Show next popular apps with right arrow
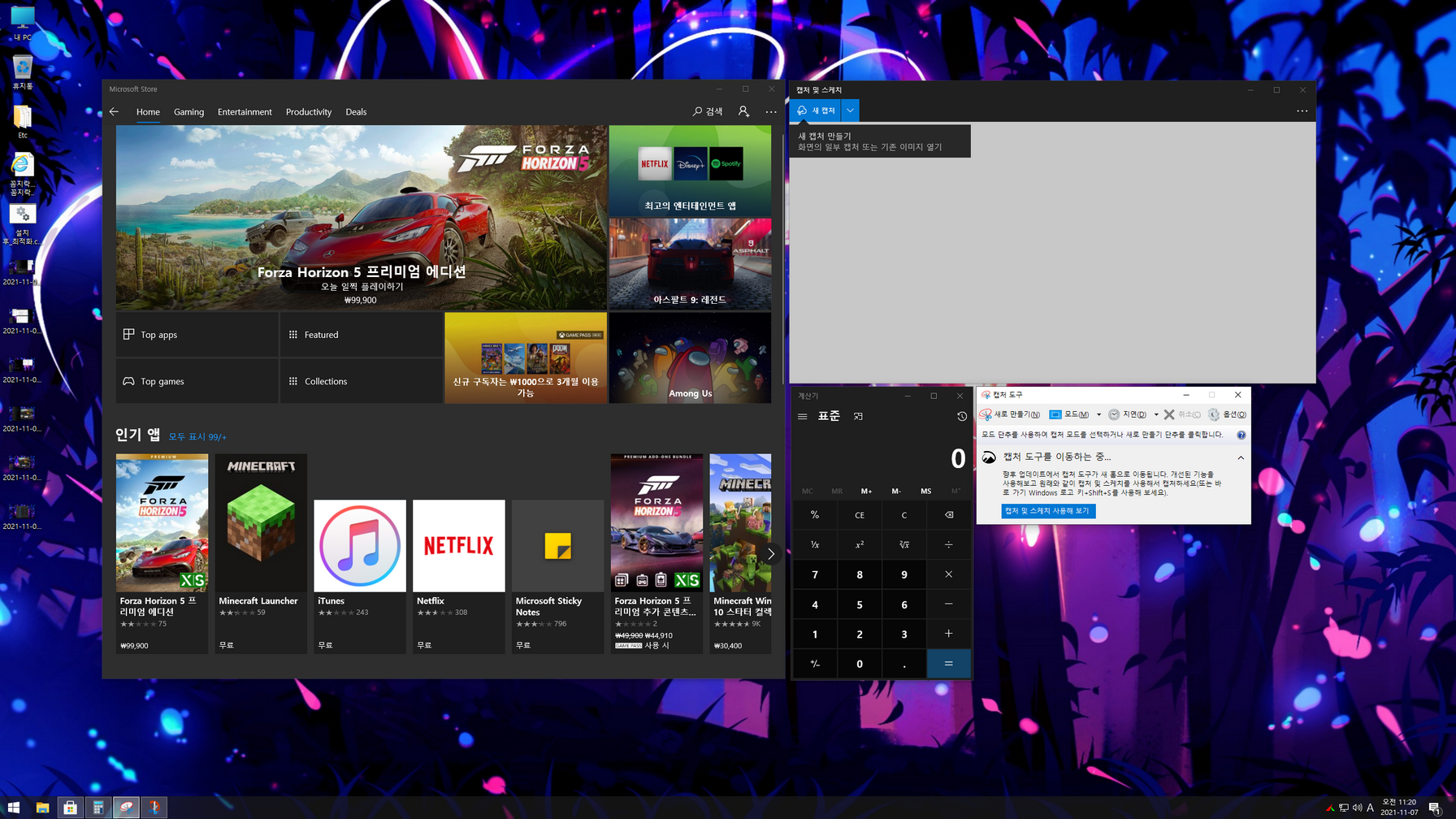 pyautogui.click(x=771, y=554)
